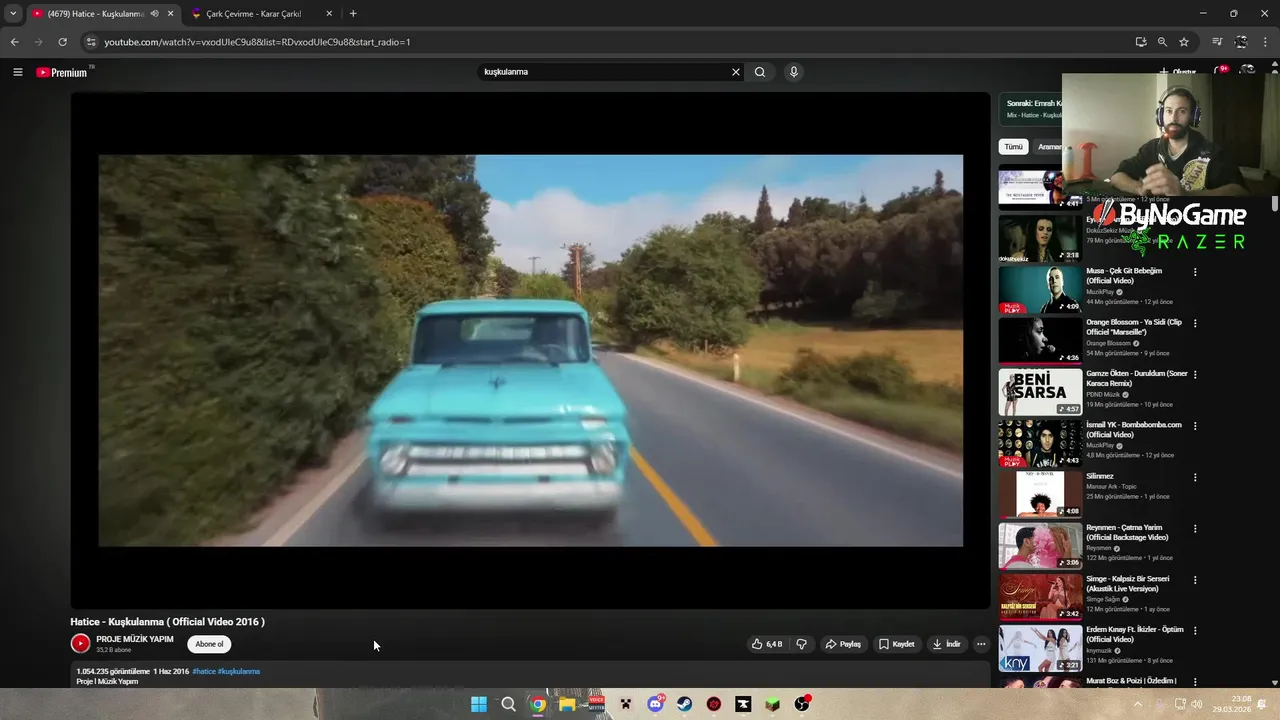
Task: Open Steam from the taskbar
Action: 685,704
